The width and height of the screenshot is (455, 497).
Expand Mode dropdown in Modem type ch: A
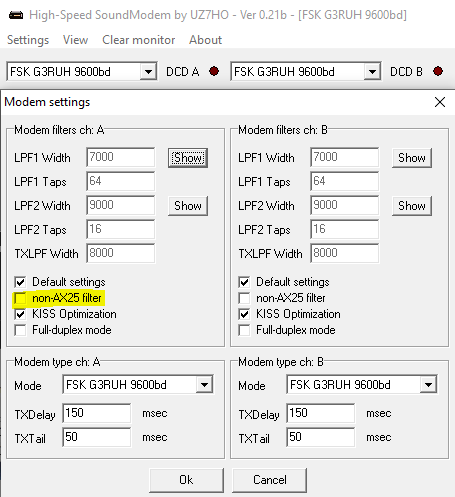pyautogui.click(x=204, y=385)
